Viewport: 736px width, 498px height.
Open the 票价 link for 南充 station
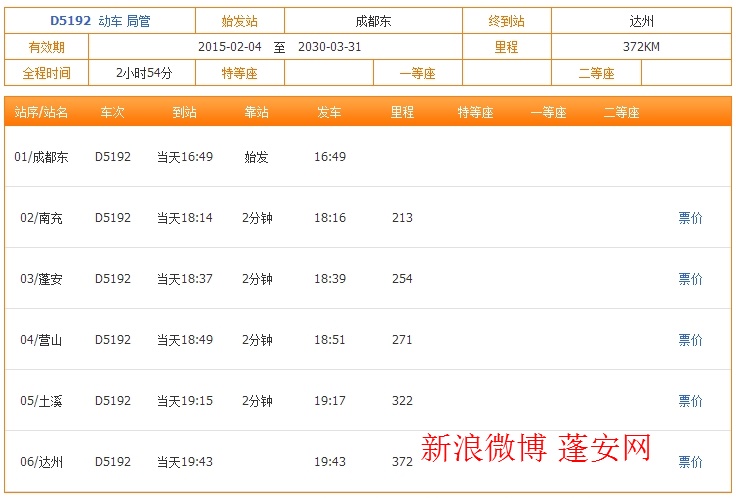tap(690, 218)
